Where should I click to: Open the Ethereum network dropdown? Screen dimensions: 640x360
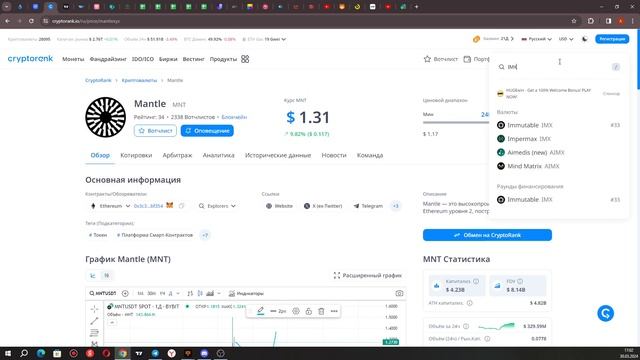[110, 206]
